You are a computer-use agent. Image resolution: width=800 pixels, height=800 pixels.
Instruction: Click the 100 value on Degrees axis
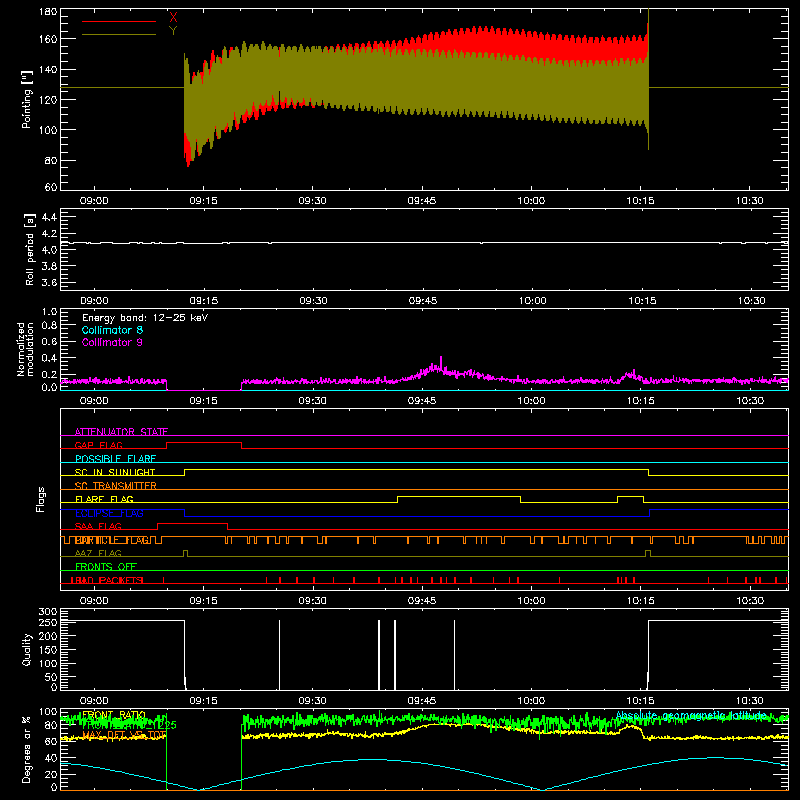click(48, 712)
